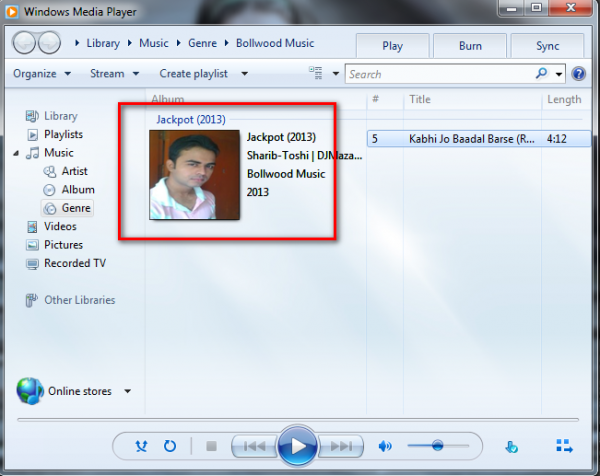
Task: Switch to Now Playing view
Action: click(x=564, y=446)
